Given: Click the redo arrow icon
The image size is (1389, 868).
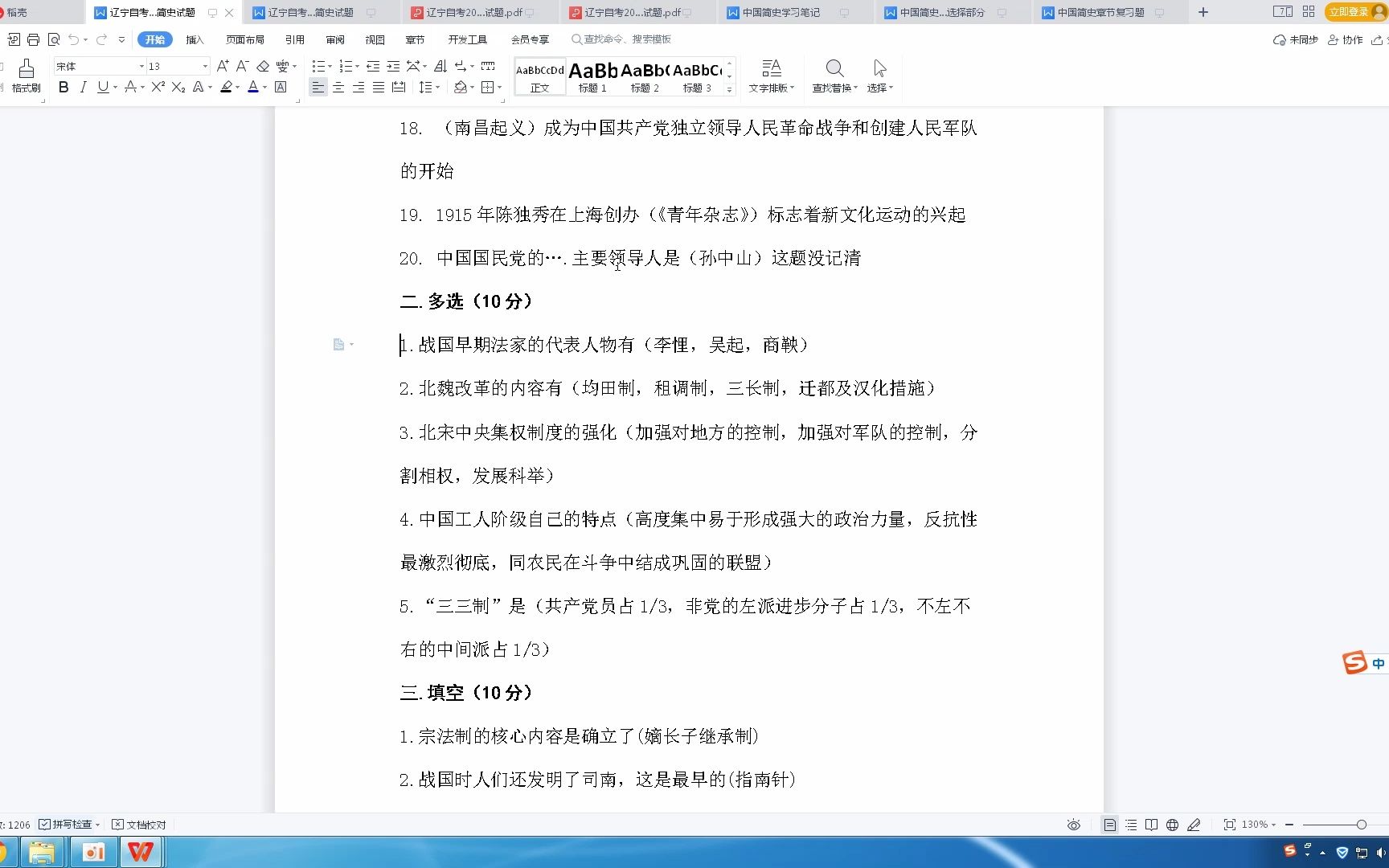Looking at the screenshot, I should tap(101, 39).
